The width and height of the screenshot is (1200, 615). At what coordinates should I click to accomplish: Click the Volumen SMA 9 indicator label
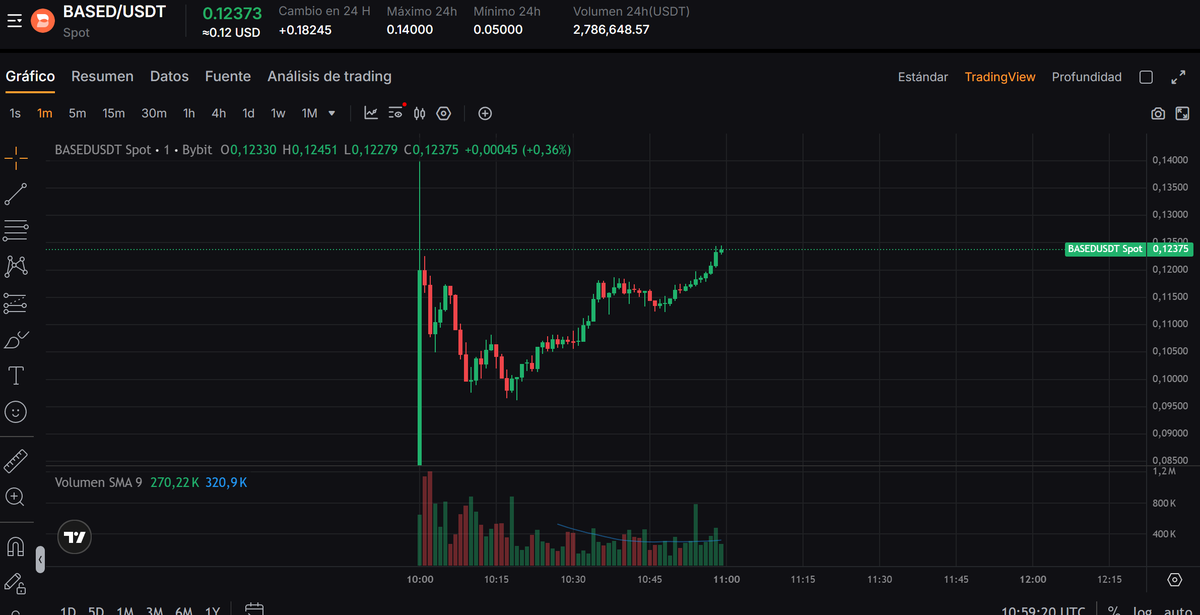click(98, 482)
